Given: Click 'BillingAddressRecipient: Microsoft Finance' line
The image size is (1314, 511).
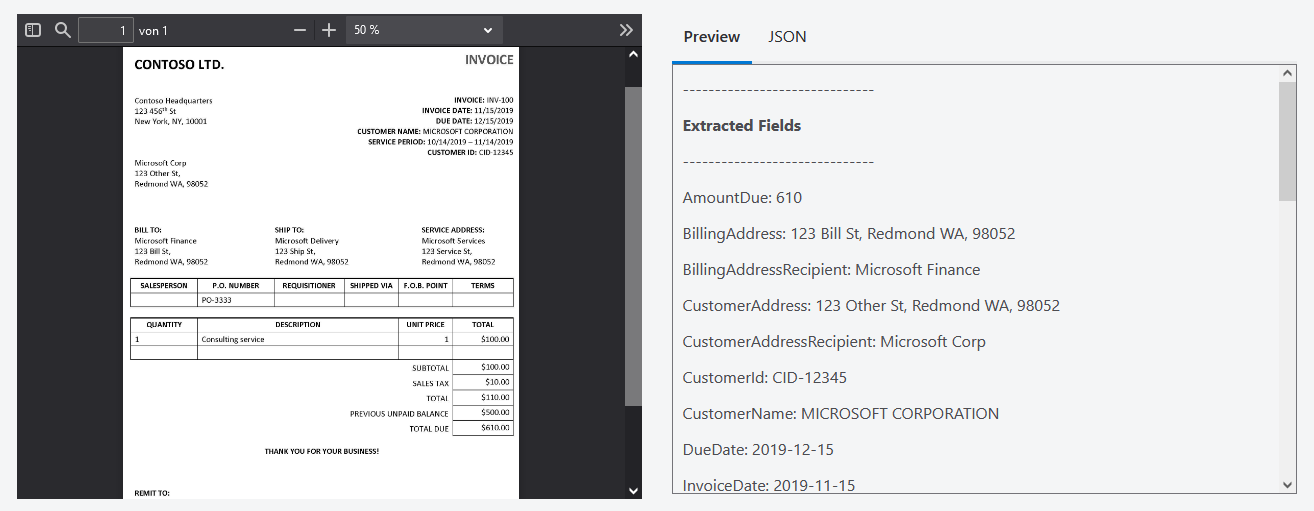Looking at the screenshot, I should coord(831,270).
